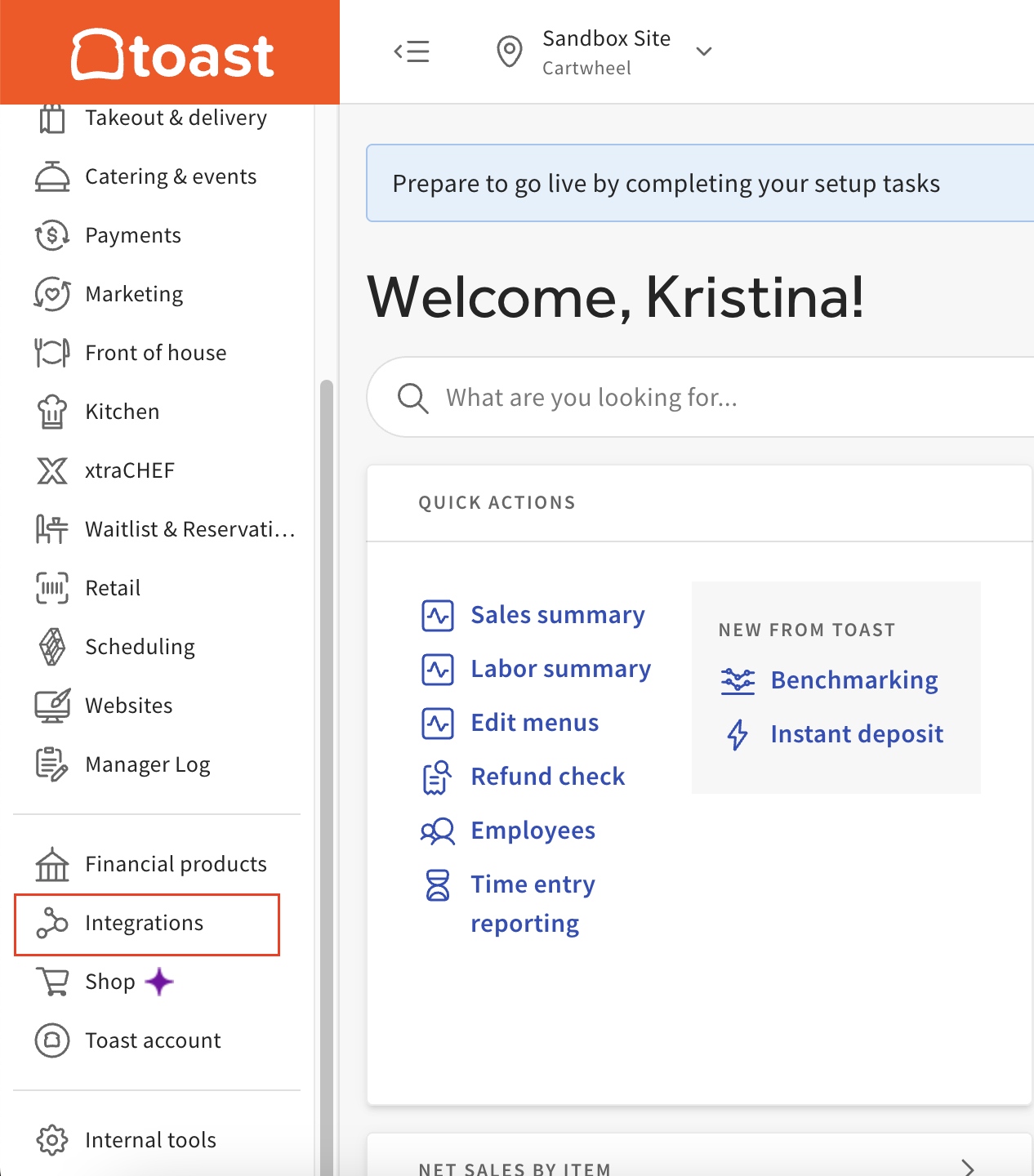Click the Scheduling sidebar icon
The height and width of the screenshot is (1176, 1034).
(x=52, y=647)
